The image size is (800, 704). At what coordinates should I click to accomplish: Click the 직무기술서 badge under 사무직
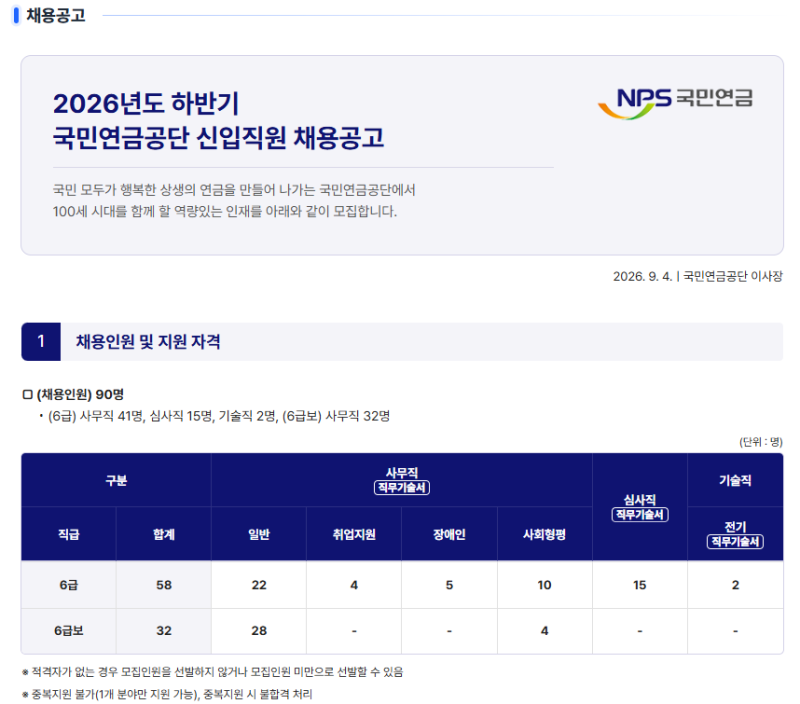[402, 488]
